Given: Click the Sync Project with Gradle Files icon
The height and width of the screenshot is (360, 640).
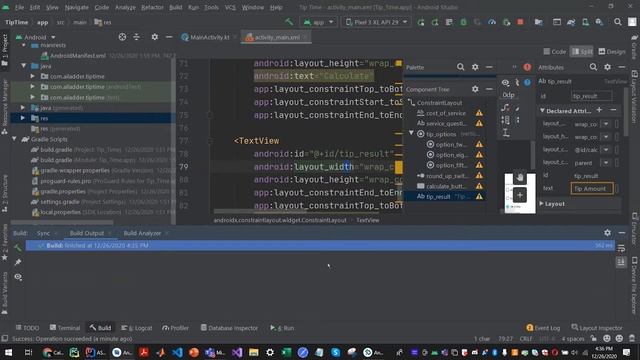Looking at the screenshot, I should (x=571, y=22).
